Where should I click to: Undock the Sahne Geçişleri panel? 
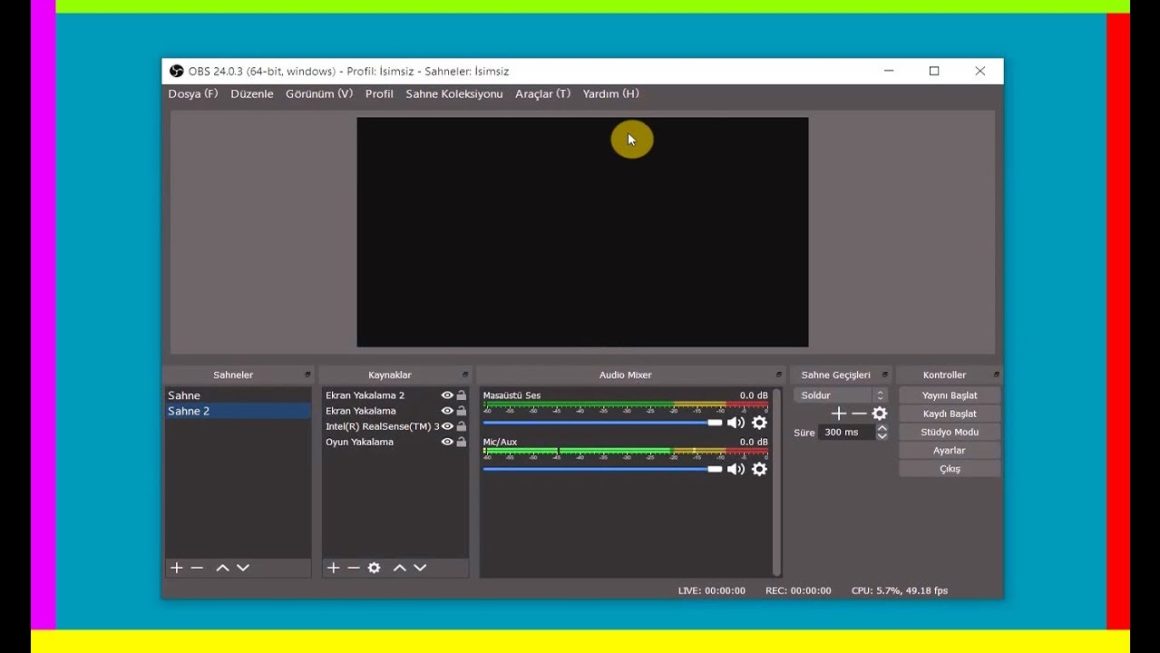click(885, 375)
